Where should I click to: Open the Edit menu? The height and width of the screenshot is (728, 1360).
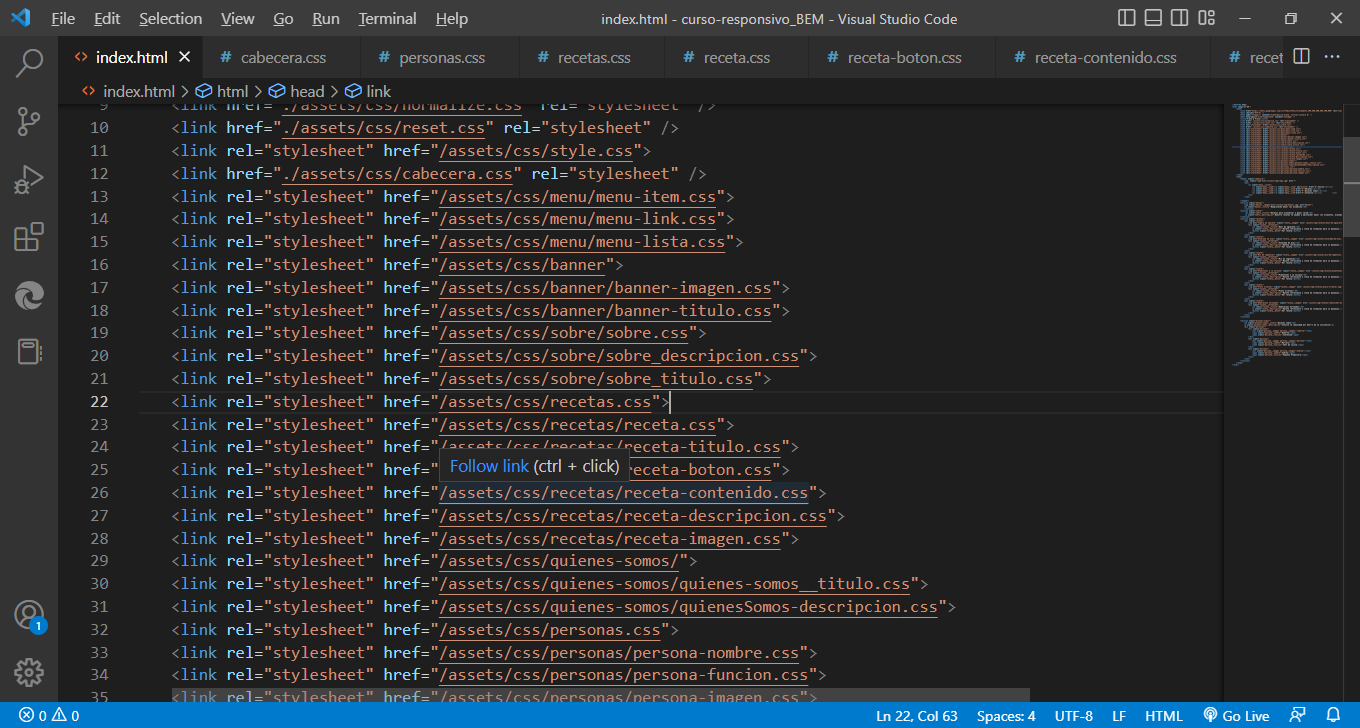pyautogui.click(x=107, y=19)
